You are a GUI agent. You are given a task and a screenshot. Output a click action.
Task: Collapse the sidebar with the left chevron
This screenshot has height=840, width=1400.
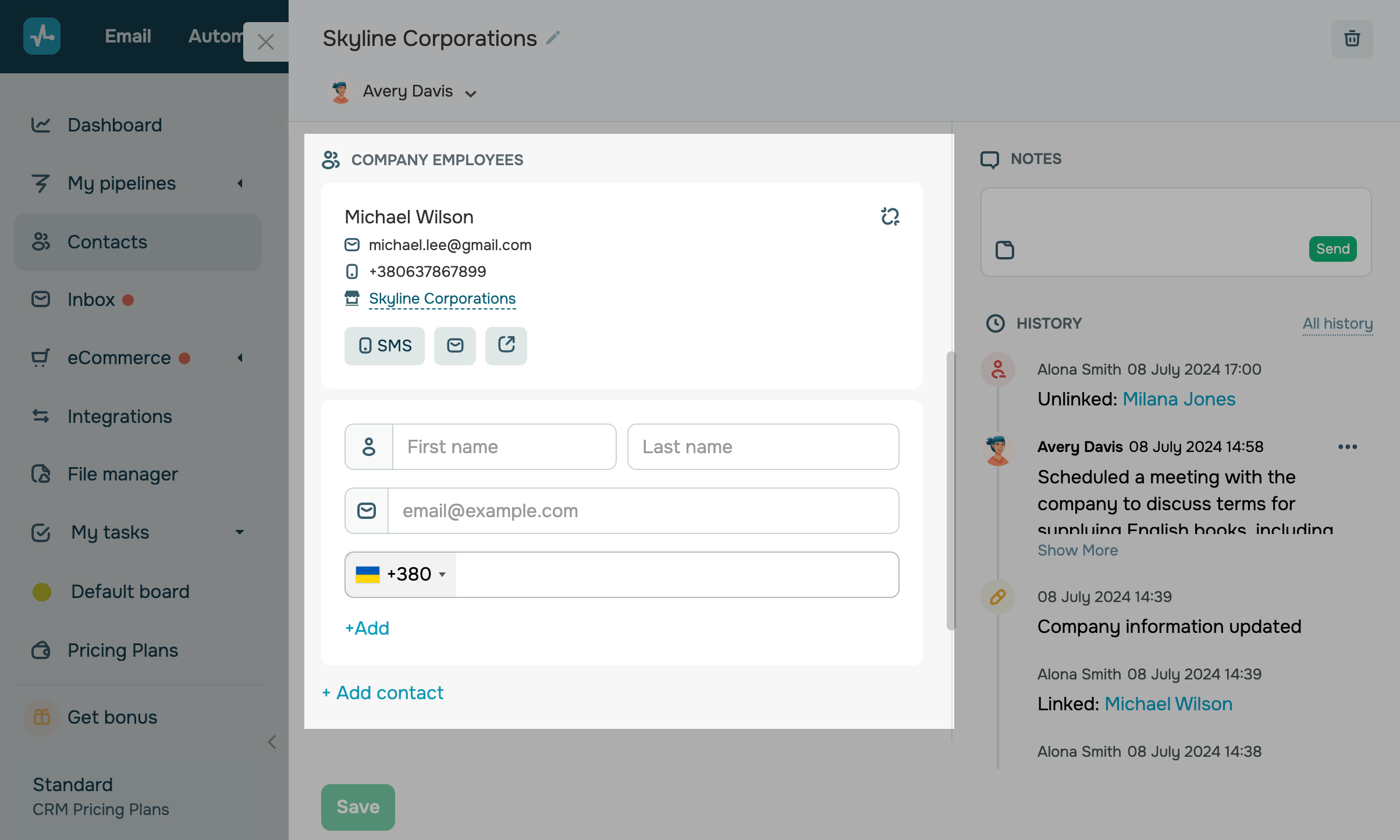click(x=272, y=742)
